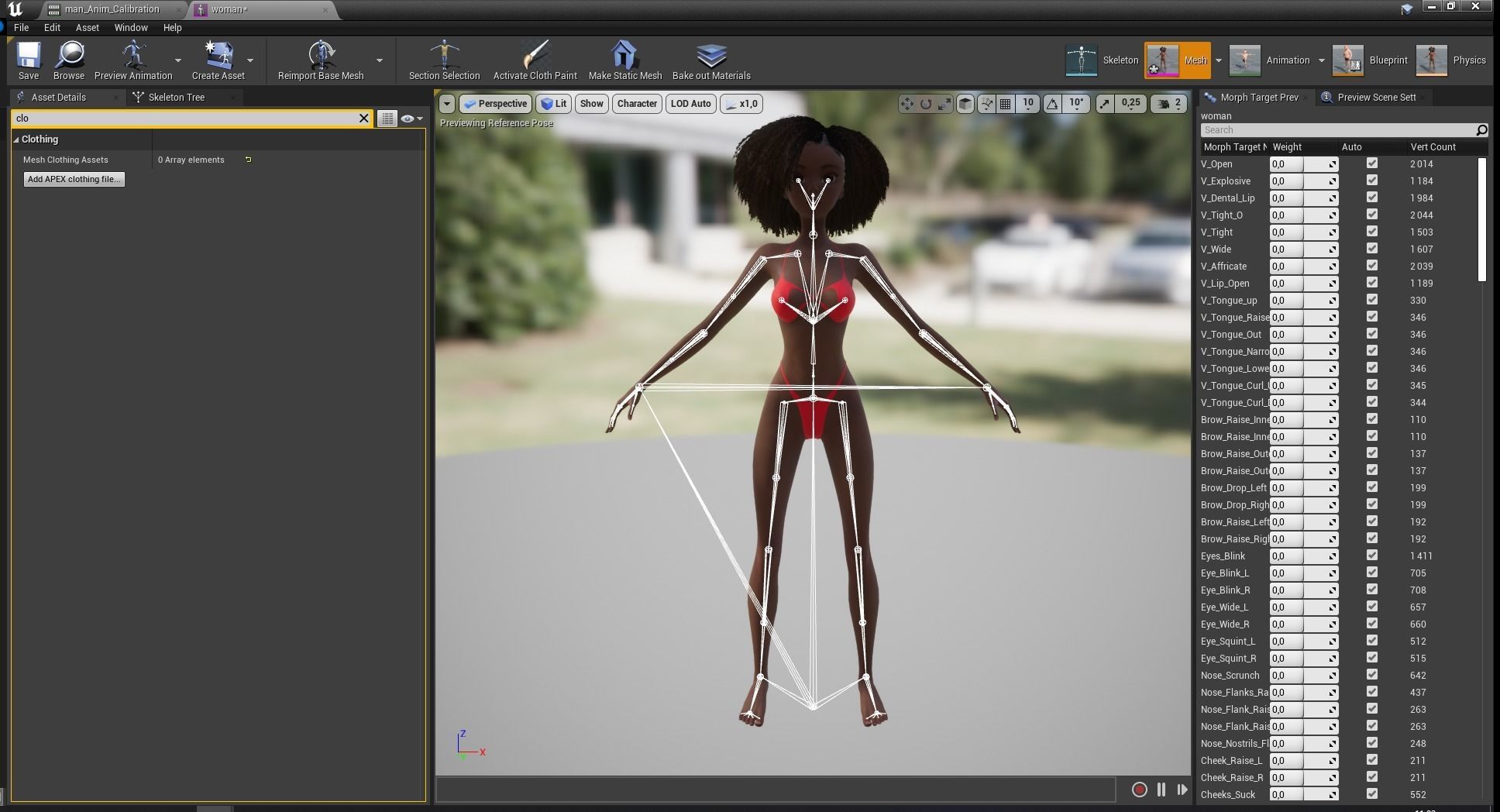Toggle rotation snapping triangle icon
This screenshot has width=1500, height=812.
(1052, 104)
